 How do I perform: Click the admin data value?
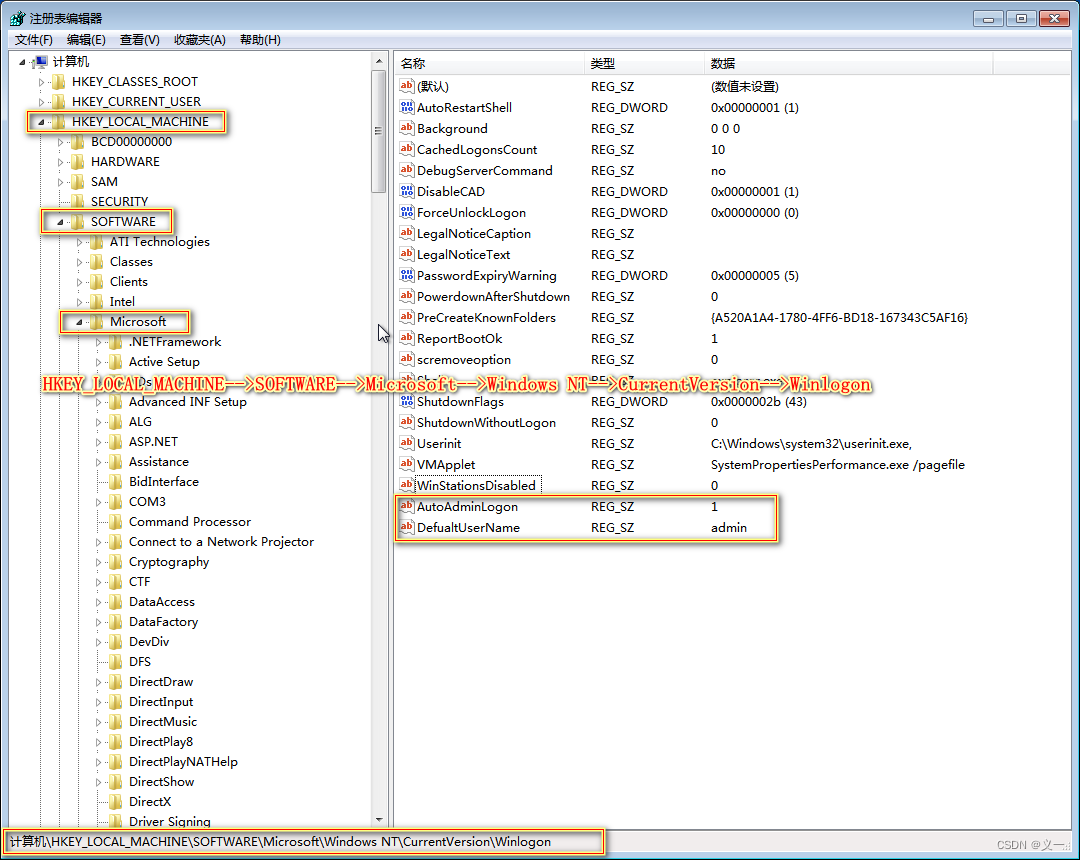tap(729, 527)
